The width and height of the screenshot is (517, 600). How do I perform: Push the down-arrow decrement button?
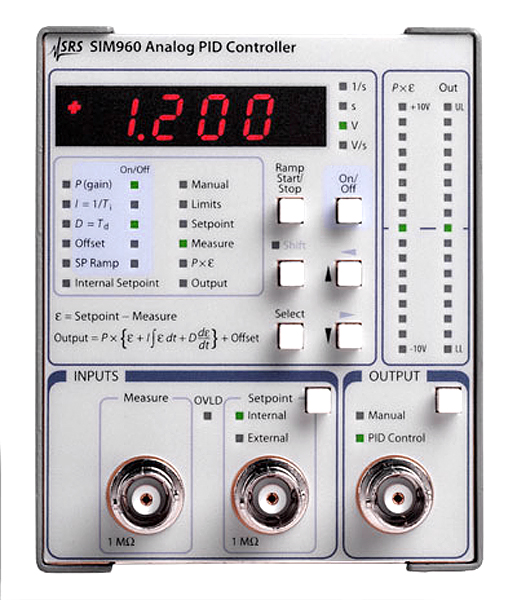pos(349,336)
